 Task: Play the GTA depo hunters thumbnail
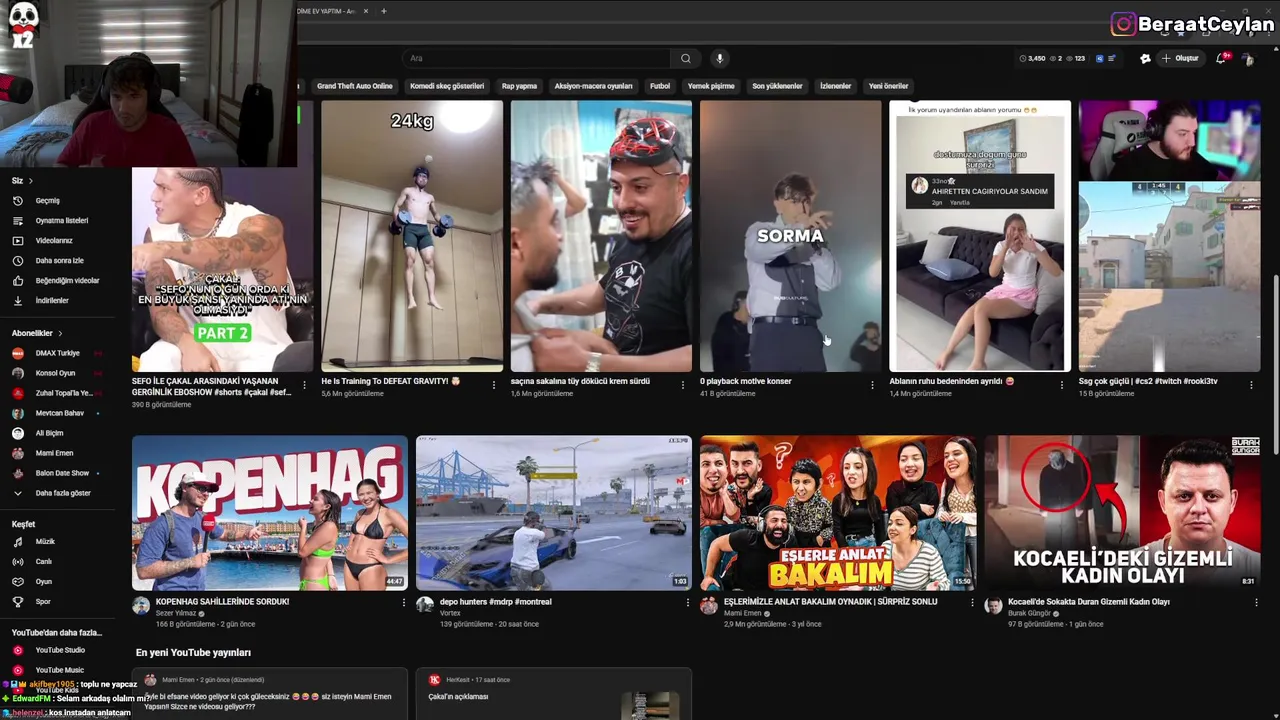[x=554, y=512]
